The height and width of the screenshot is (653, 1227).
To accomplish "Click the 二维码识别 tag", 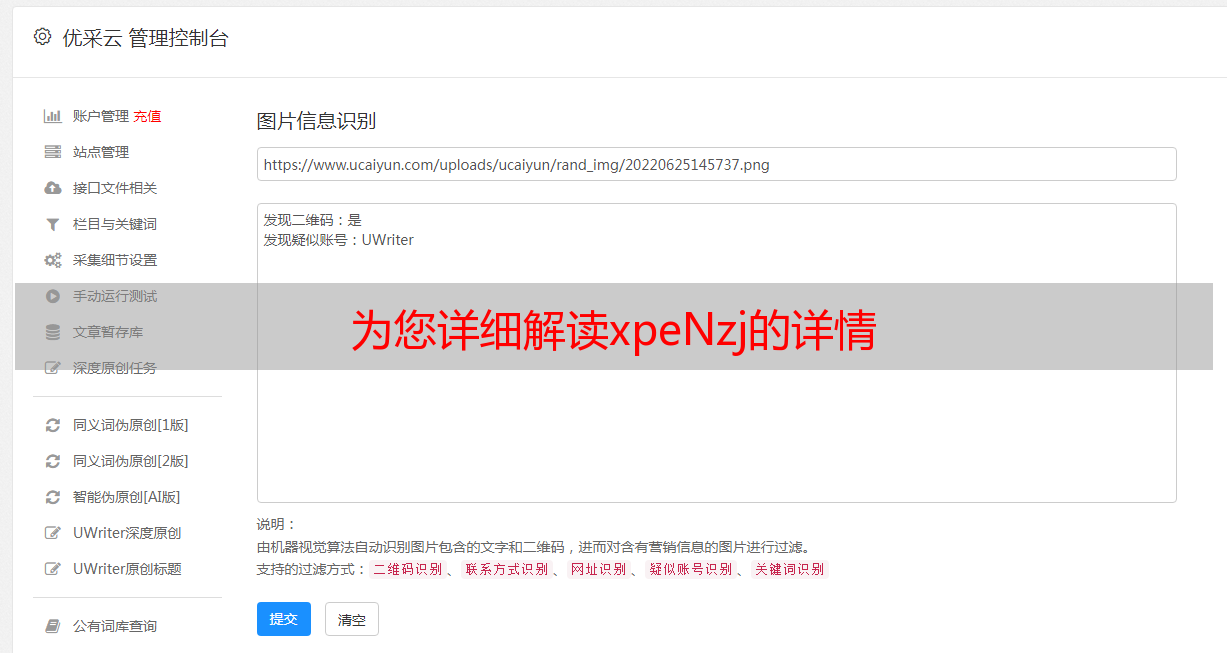I will 407,569.
